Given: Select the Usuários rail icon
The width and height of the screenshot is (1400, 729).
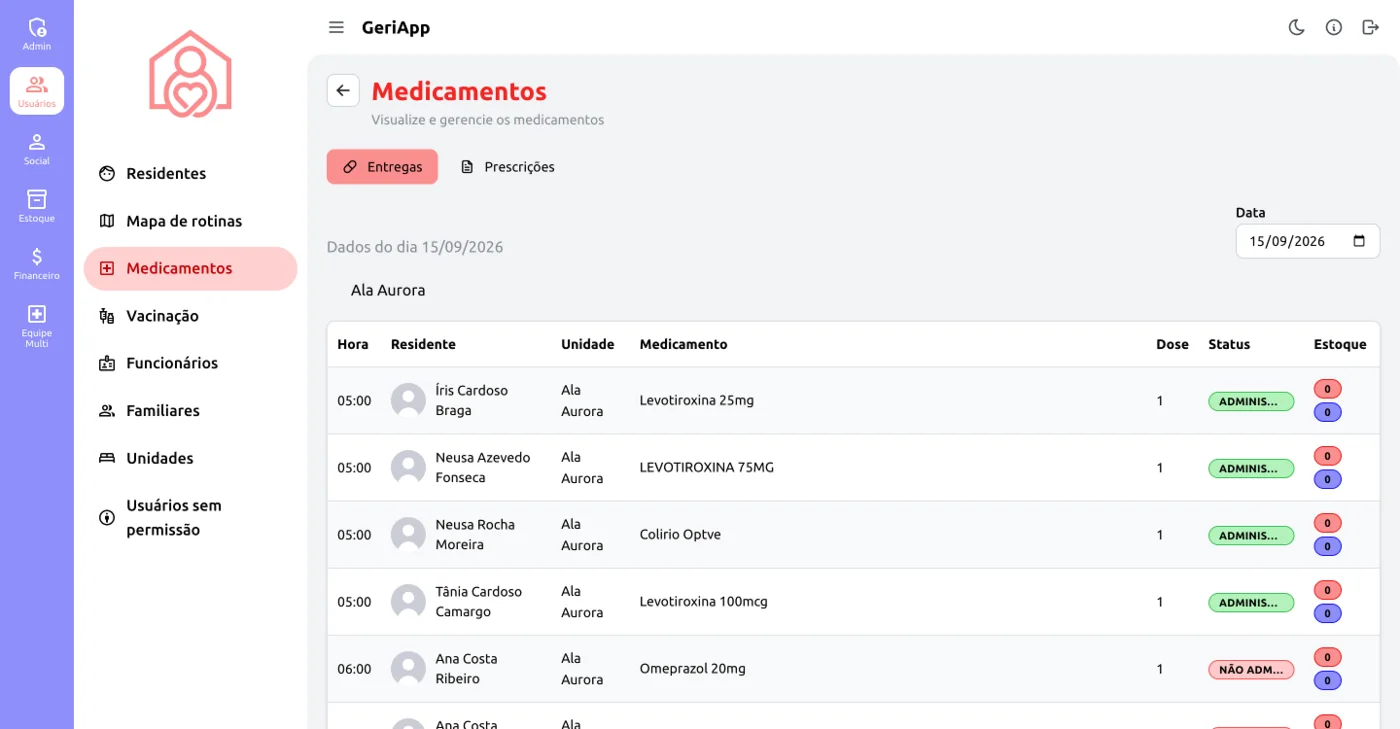Looking at the screenshot, I should coord(37,91).
